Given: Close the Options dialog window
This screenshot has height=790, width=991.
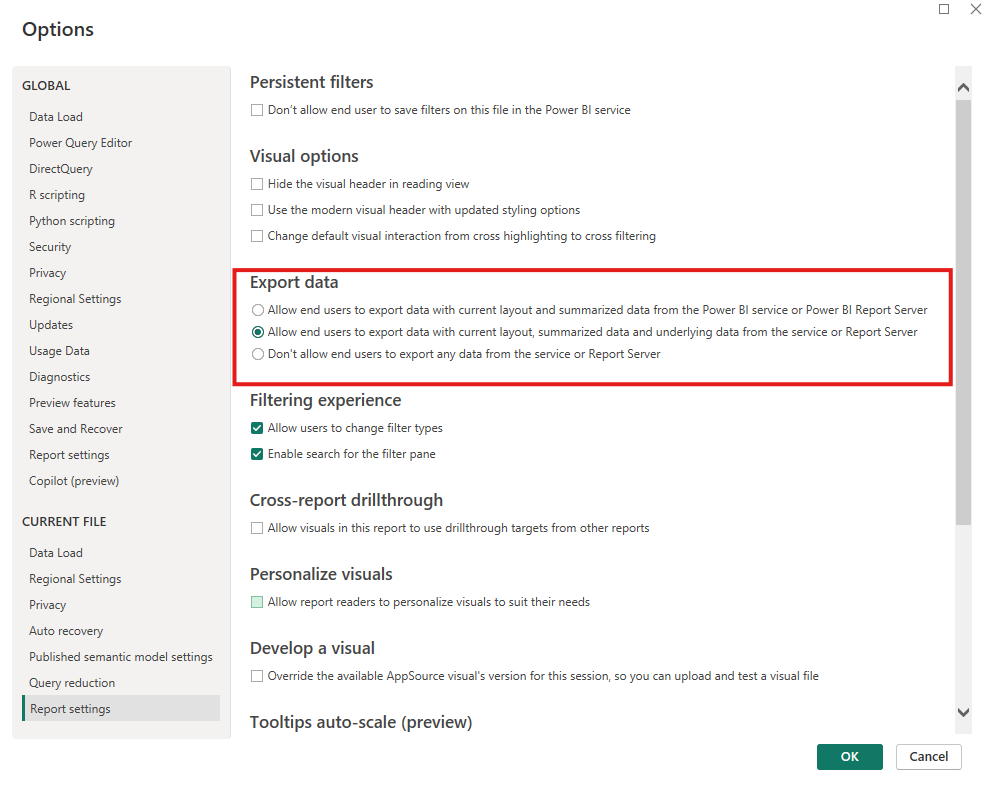Looking at the screenshot, I should [976, 9].
